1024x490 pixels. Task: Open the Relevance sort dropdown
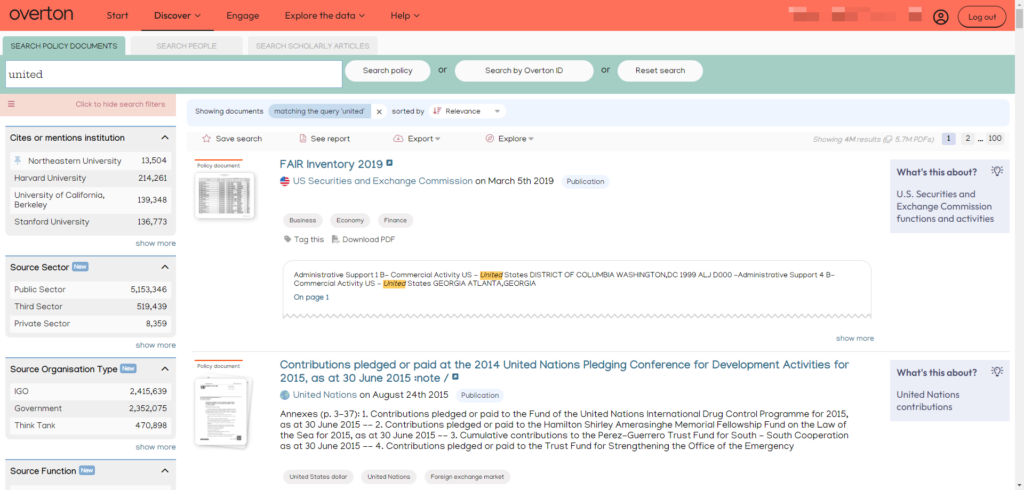tap(468, 112)
